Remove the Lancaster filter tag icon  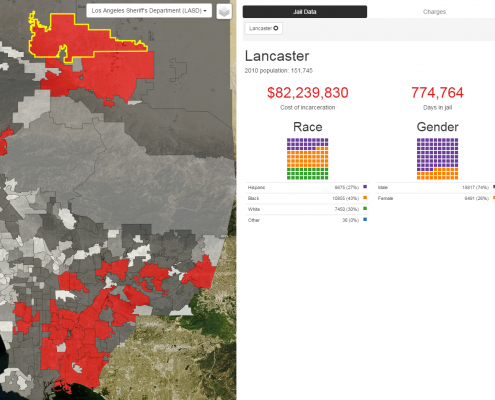pos(276,28)
